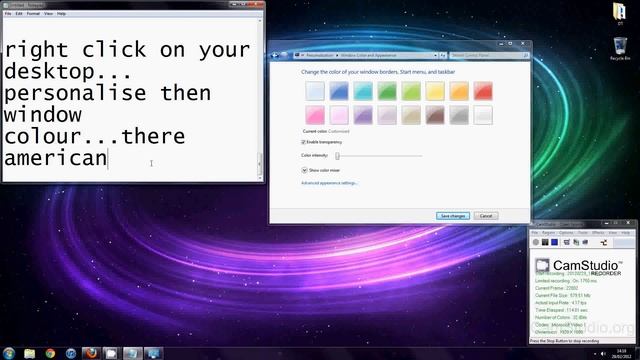
Task: Click the volume speaker tray icon
Action: (603, 354)
